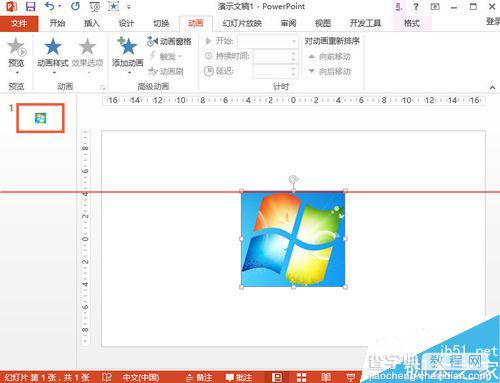This screenshot has height=383, width=500.
Task: Toggle the 备注 Notes pane
Action: click(199, 377)
